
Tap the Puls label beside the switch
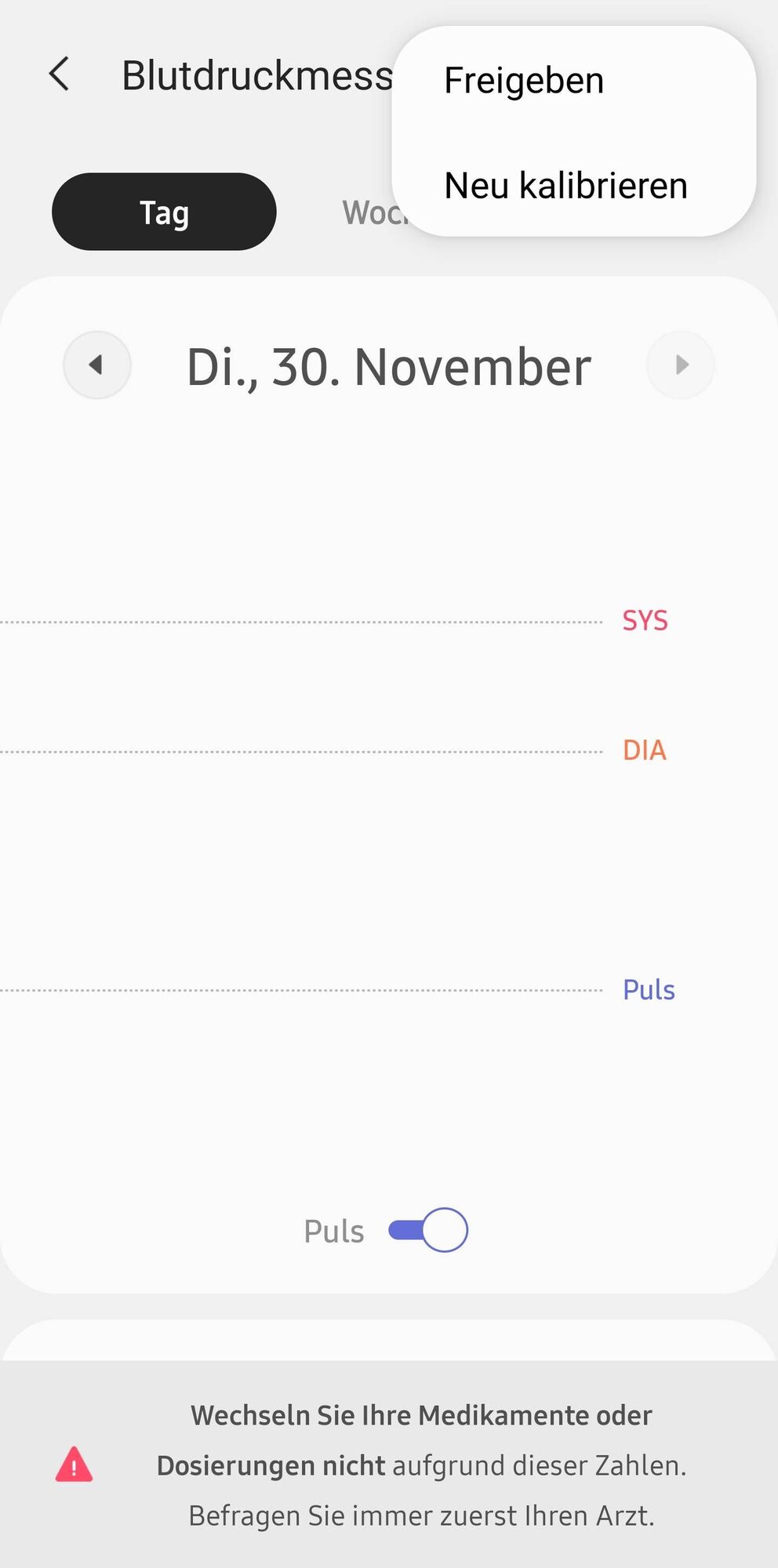pyautogui.click(x=334, y=1232)
